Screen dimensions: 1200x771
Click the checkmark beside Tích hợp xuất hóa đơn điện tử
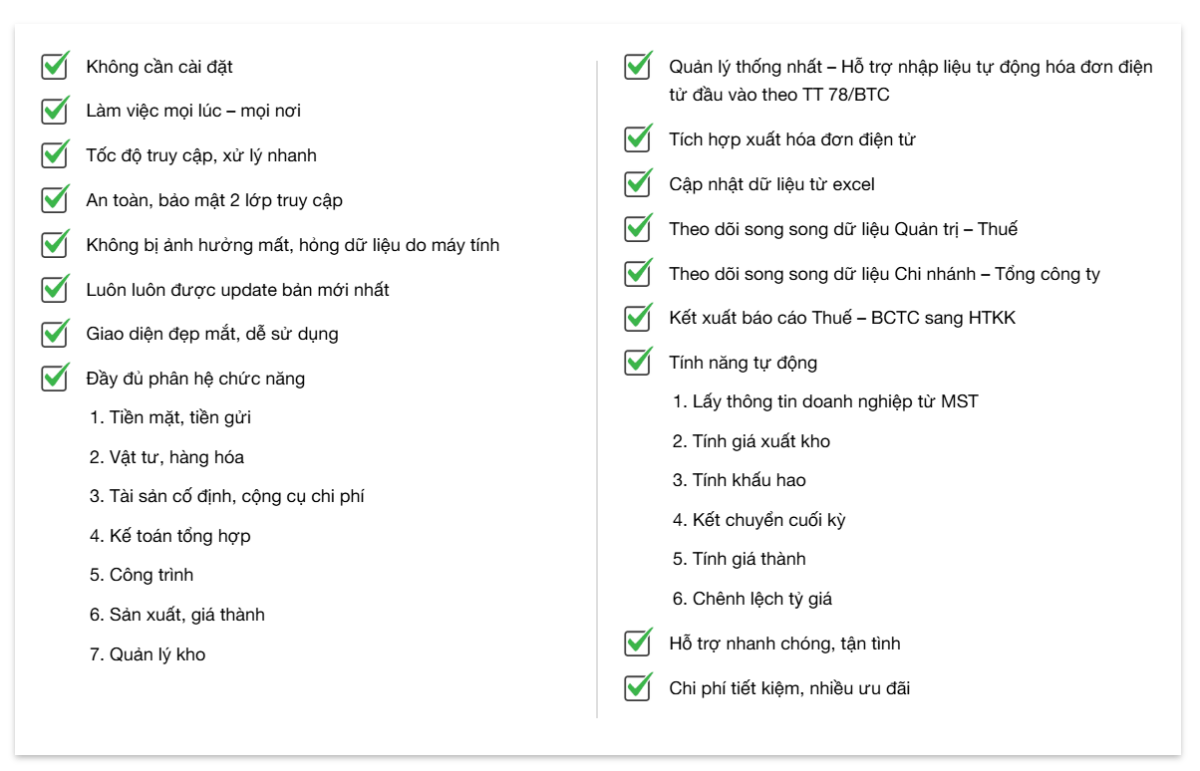click(638, 139)
